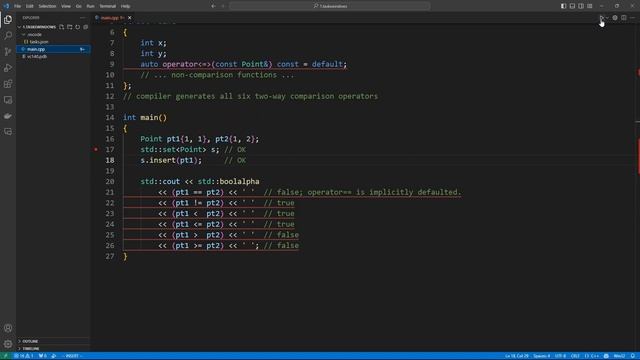
Task: Open the Source Control view
Action: (8, 51)
